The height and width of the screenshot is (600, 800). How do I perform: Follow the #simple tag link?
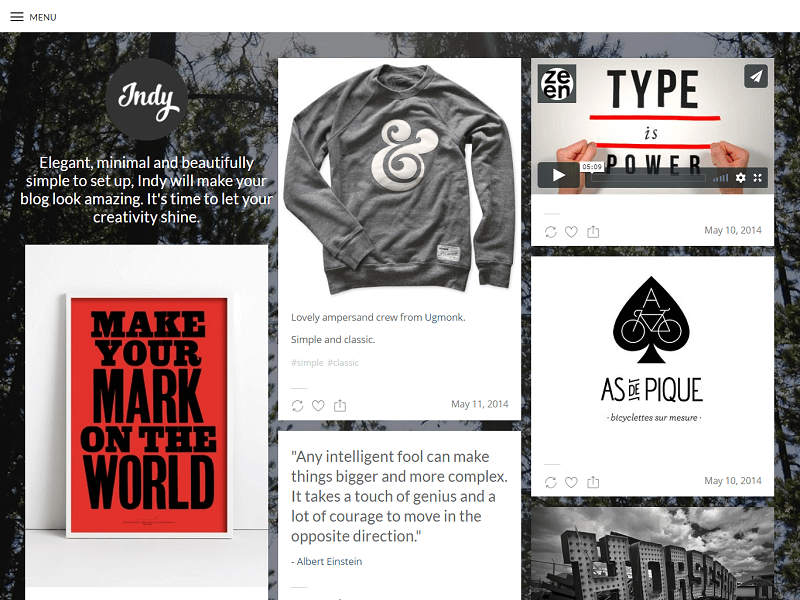pyautogui.click(x=307, y=363)
